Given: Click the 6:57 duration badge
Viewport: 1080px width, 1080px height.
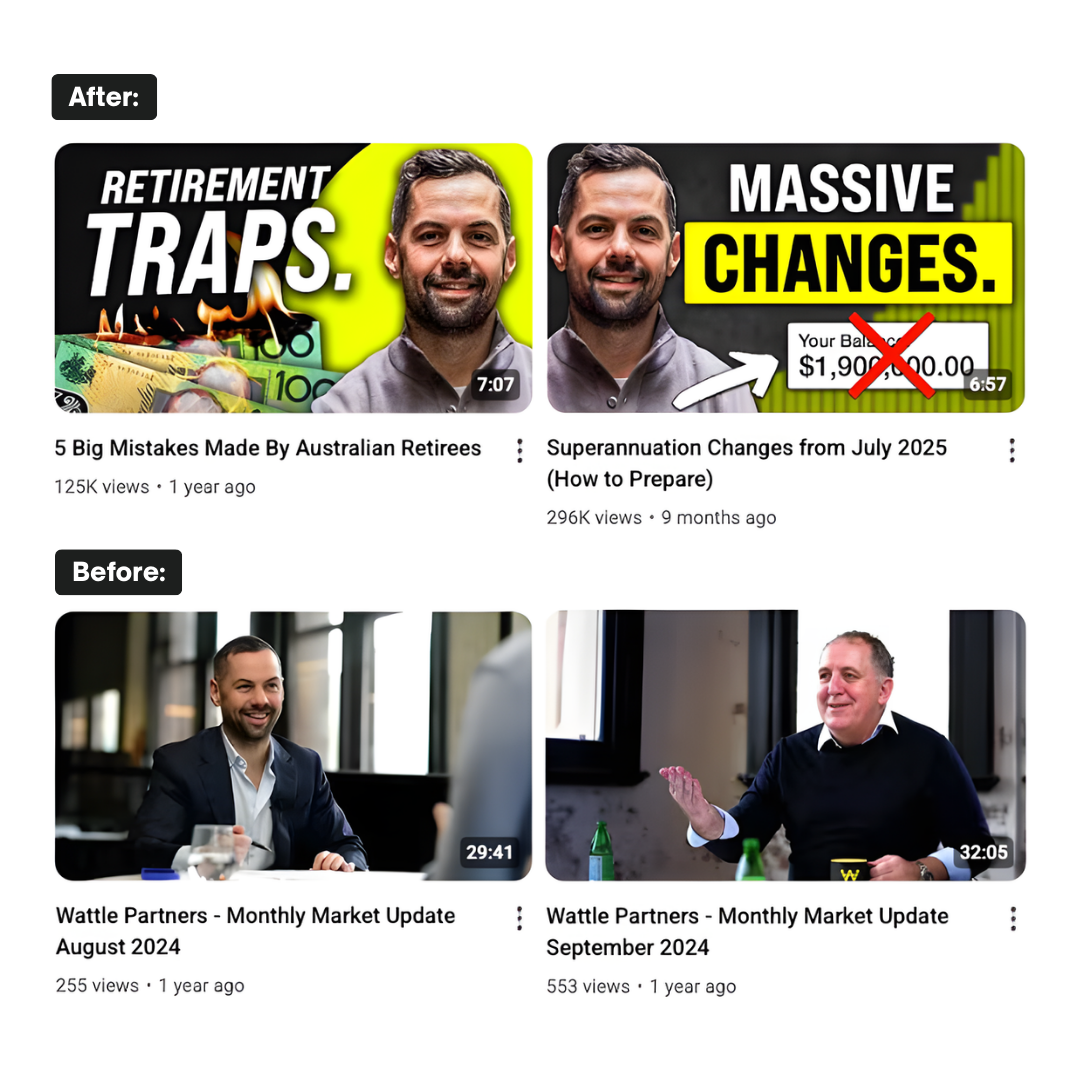Looking at the screenshot, I should click(988, 384).
